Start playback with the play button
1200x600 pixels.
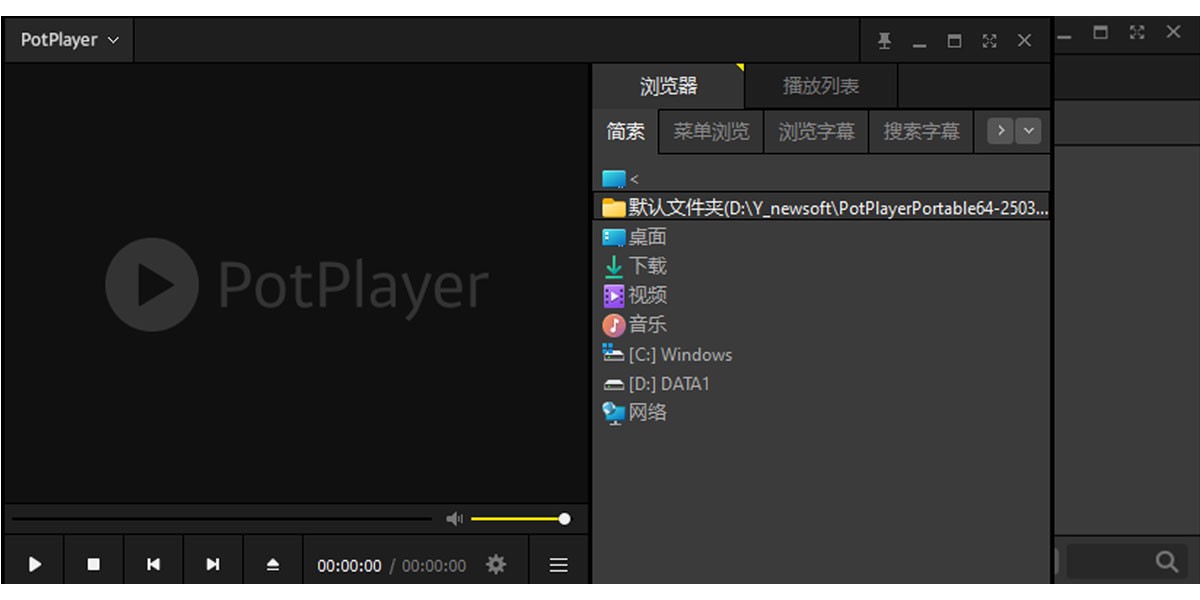[34, 563]
